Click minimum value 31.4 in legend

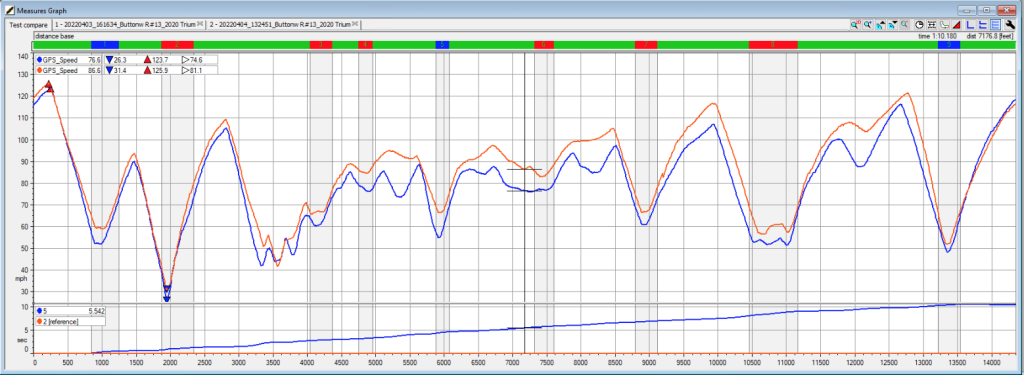pos(120,70)
